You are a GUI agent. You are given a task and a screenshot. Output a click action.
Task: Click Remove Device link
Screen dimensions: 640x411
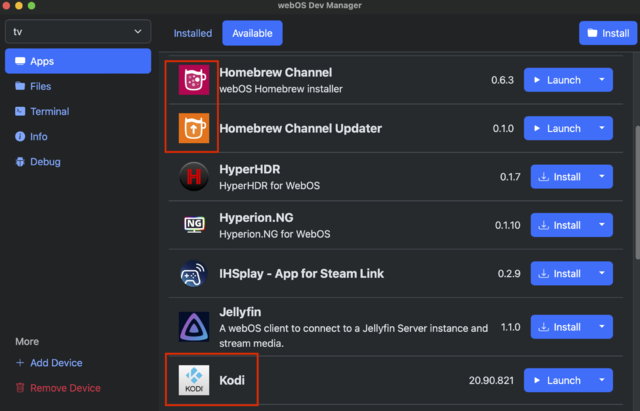coord(65,388)
